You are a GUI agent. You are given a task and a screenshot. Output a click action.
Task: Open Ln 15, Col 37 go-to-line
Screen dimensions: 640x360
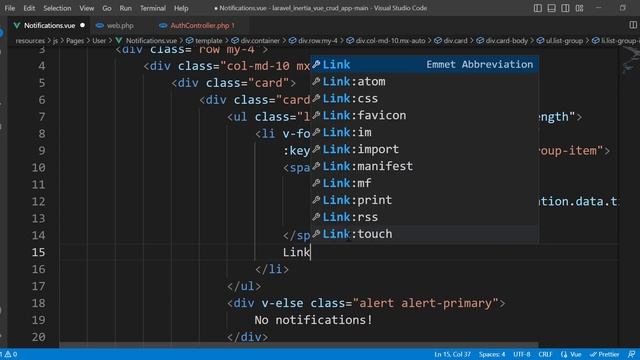pyautogui.click(x=452, y=354)
